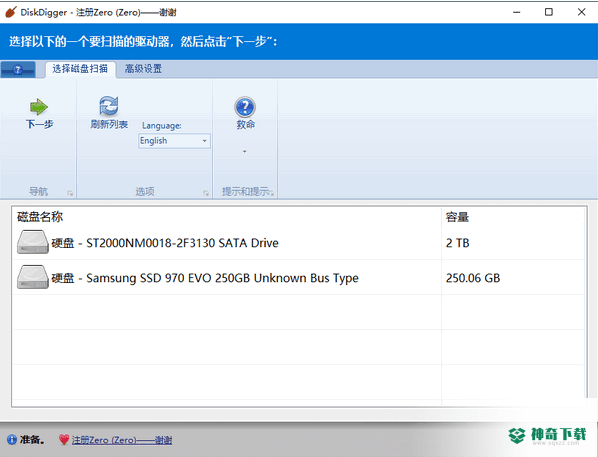Click the blue info icon in status bar

(x=12, y=439)
